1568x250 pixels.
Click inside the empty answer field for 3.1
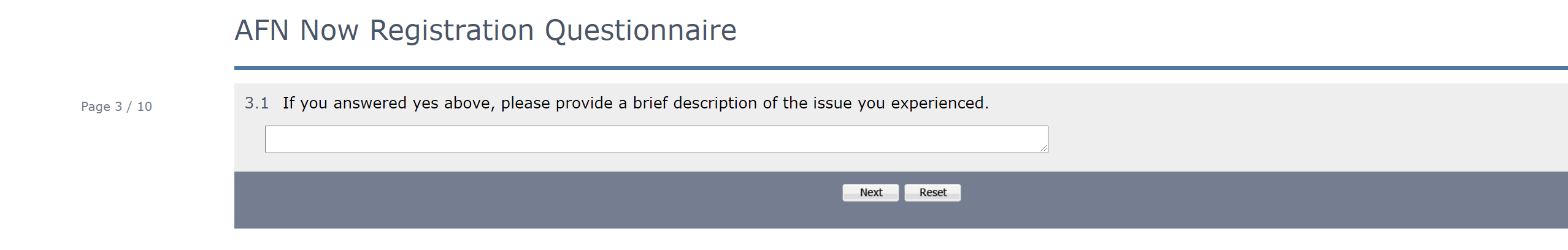coord(656,140)
